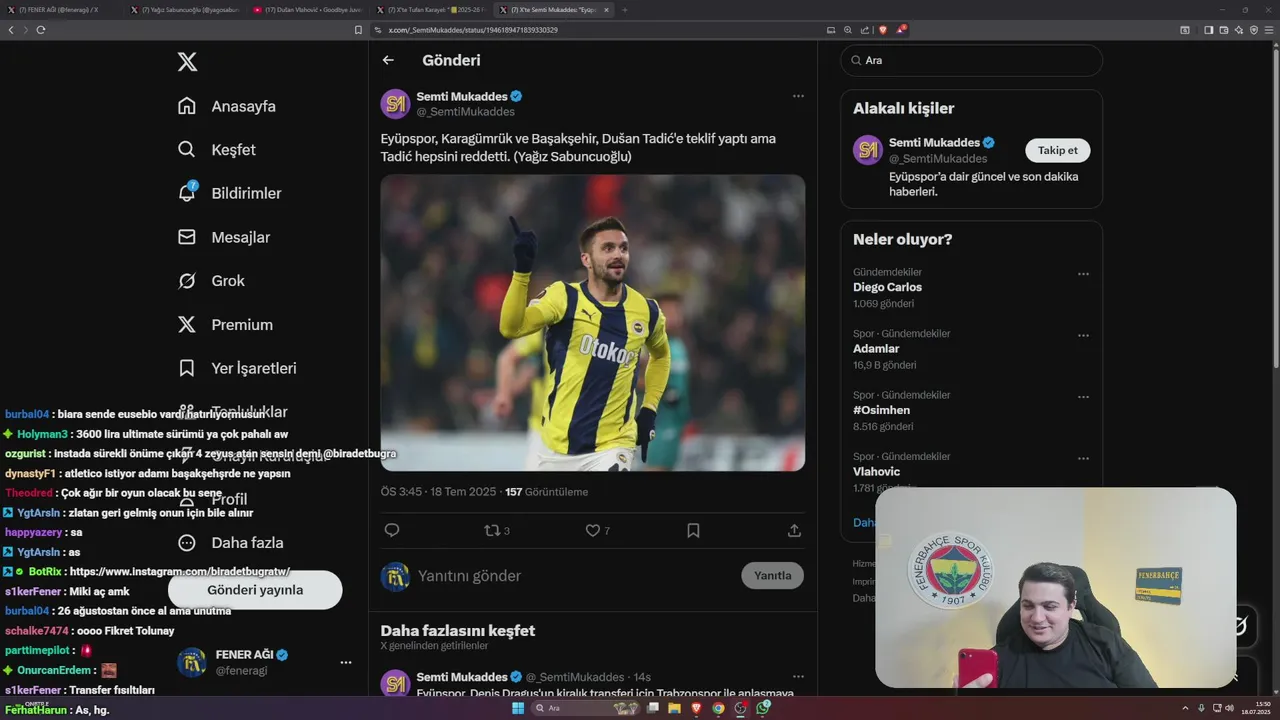Open the Adamlar trend
This screenshot has width=1280, height=720.
coord(876,349)
